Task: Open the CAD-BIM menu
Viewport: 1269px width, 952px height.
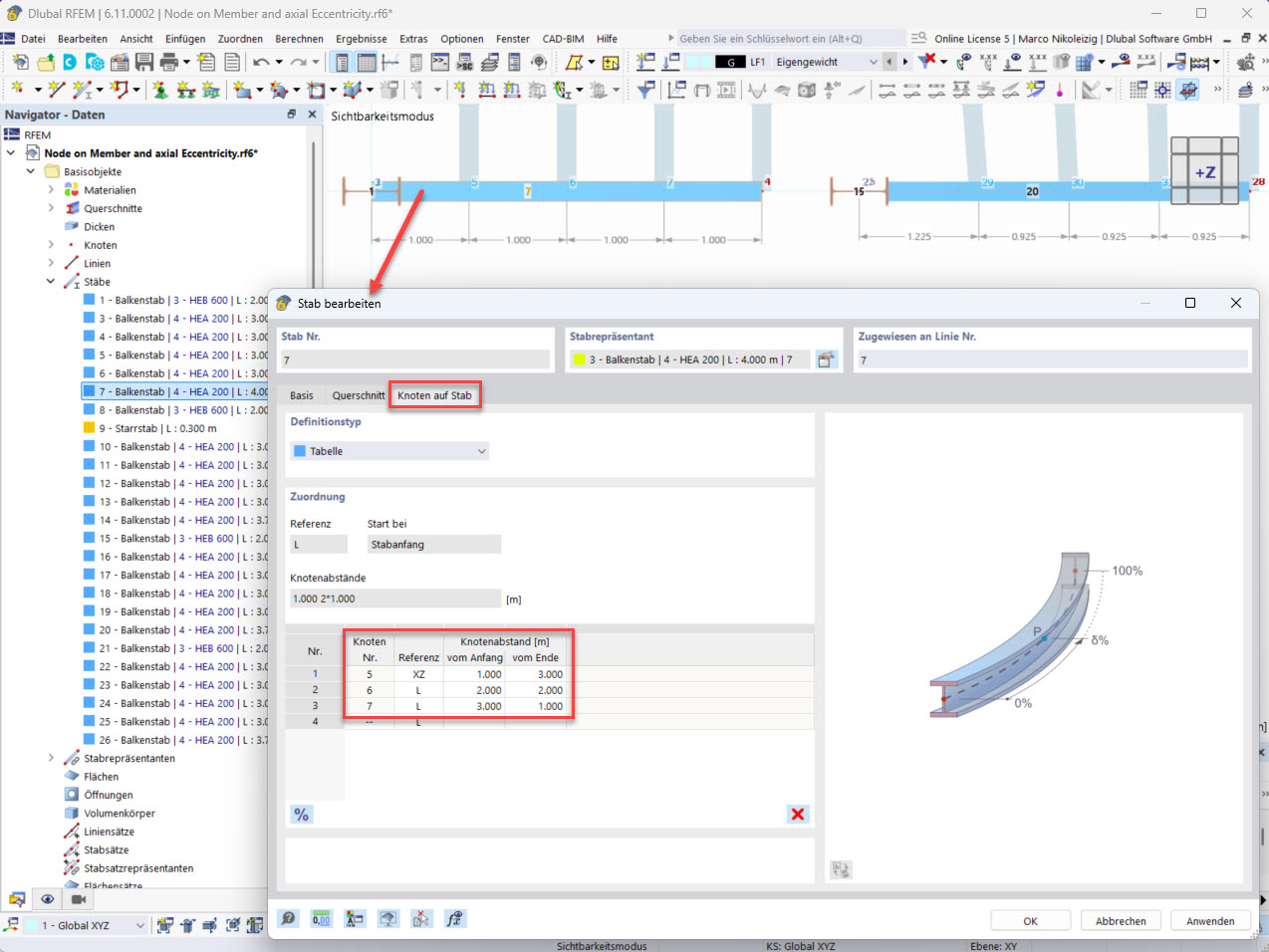Action: click(x=563, y=39)
